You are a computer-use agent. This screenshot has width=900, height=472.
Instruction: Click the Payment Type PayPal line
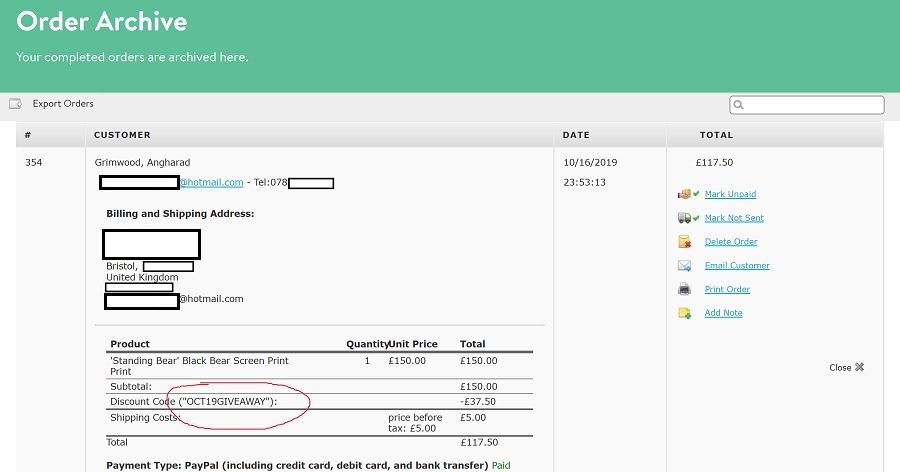pyautogui.click(x=297, y=466)
